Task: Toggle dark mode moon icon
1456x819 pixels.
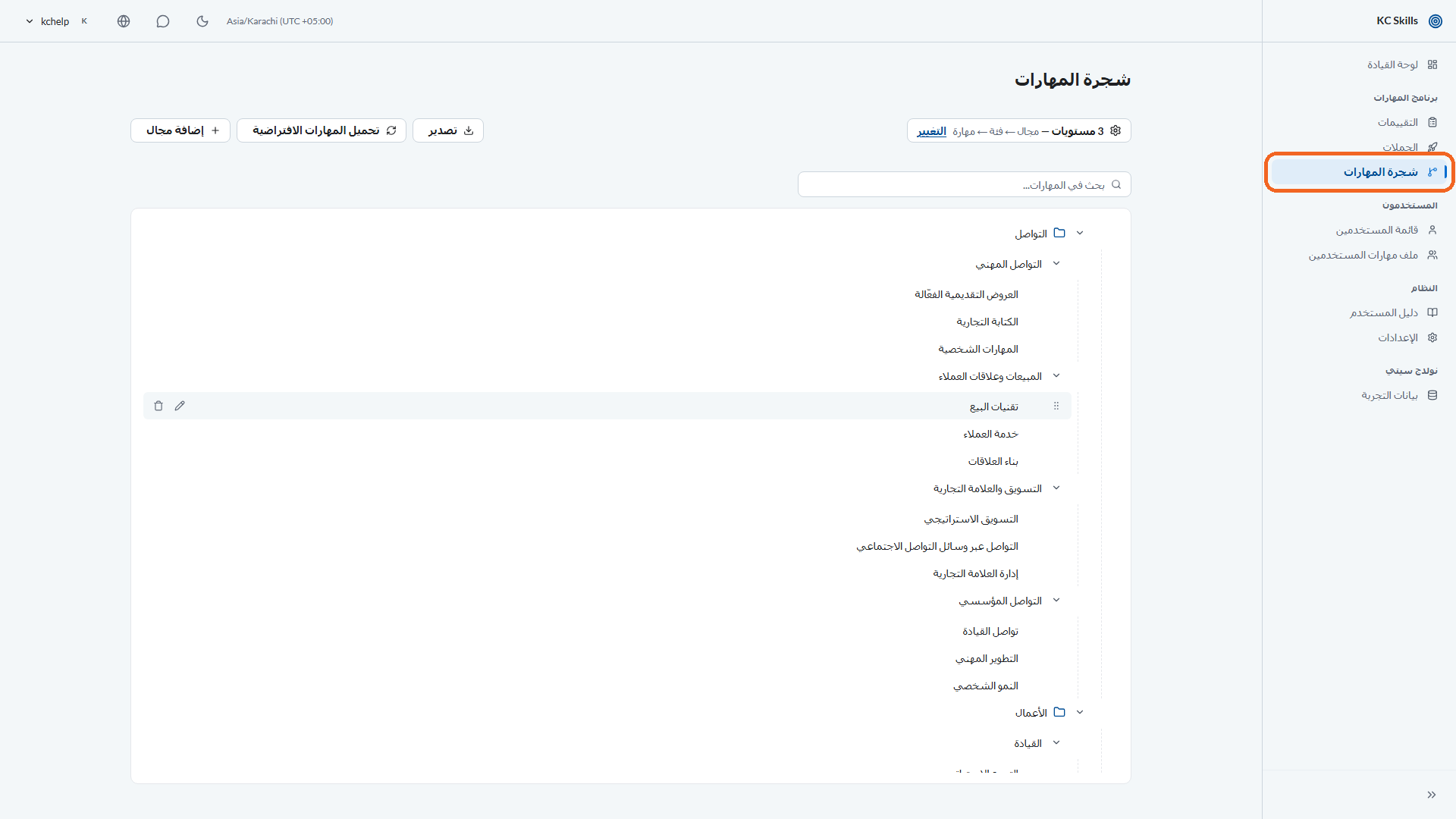Action: (x=202, y=21)
